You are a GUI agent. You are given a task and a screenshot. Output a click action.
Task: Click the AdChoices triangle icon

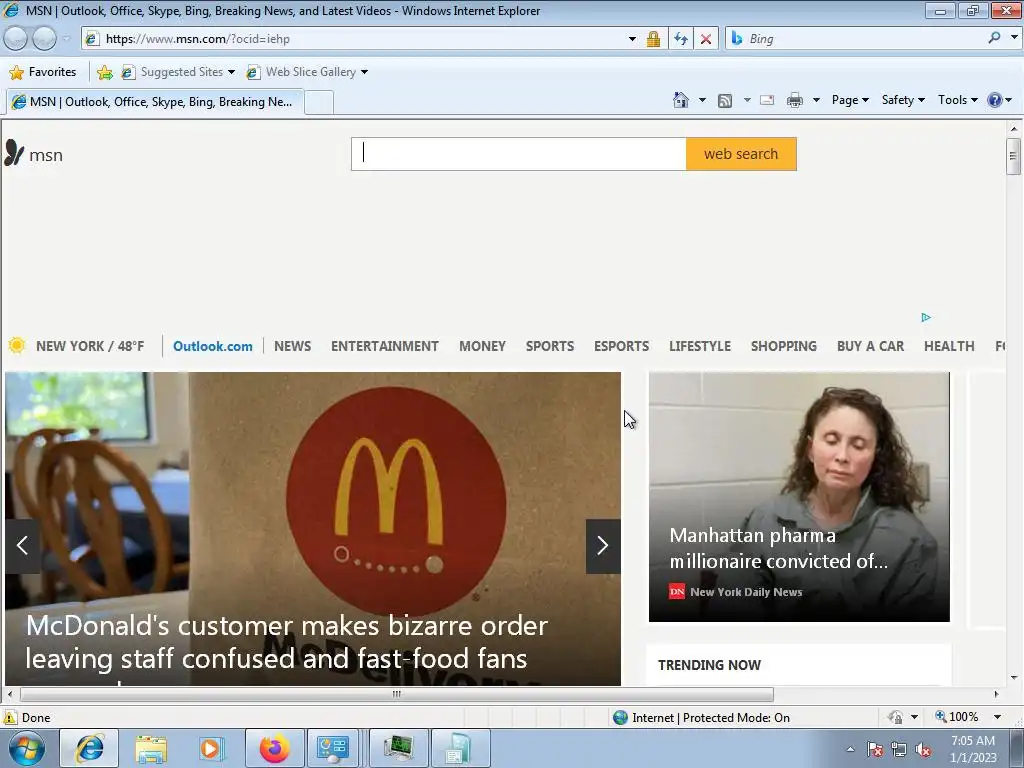tap(925, 317)
